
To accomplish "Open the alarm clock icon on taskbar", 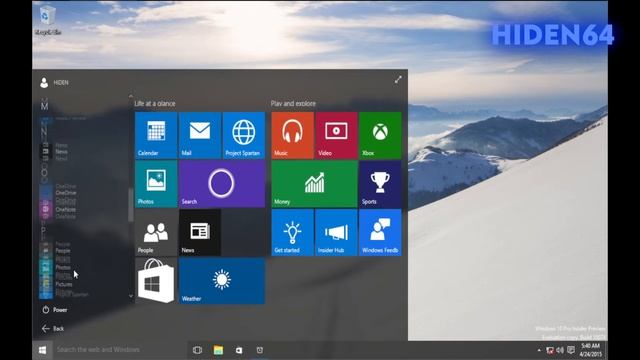I will 260,350.
